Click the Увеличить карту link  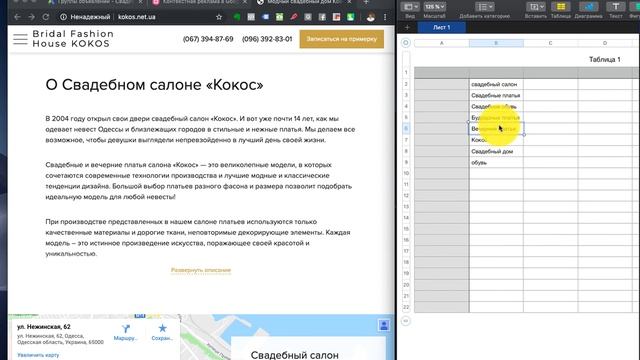tap(38, 355)
